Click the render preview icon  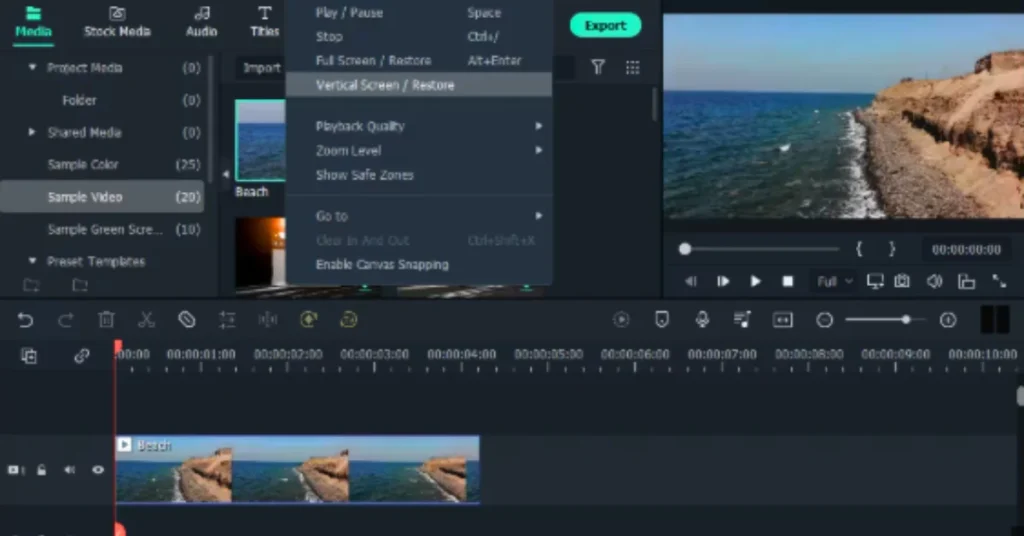pyautogui.click(x=621, y=320)
